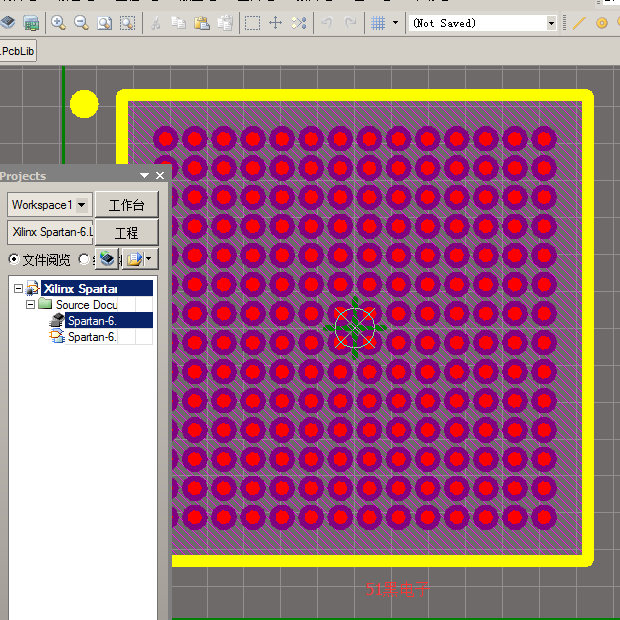The image size is (620, 620).
Task: Click the Paste clipboard icon
Action: 202,23
